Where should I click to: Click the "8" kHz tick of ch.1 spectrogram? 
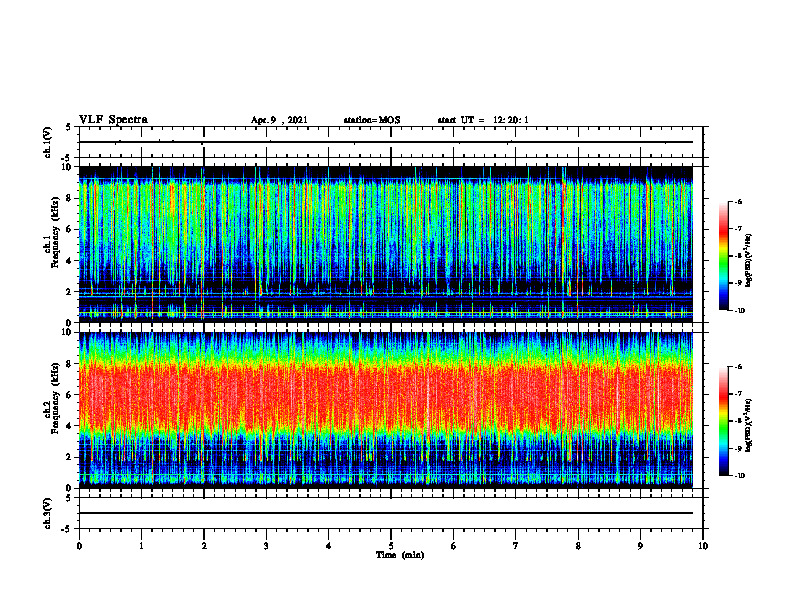[70, 198]
